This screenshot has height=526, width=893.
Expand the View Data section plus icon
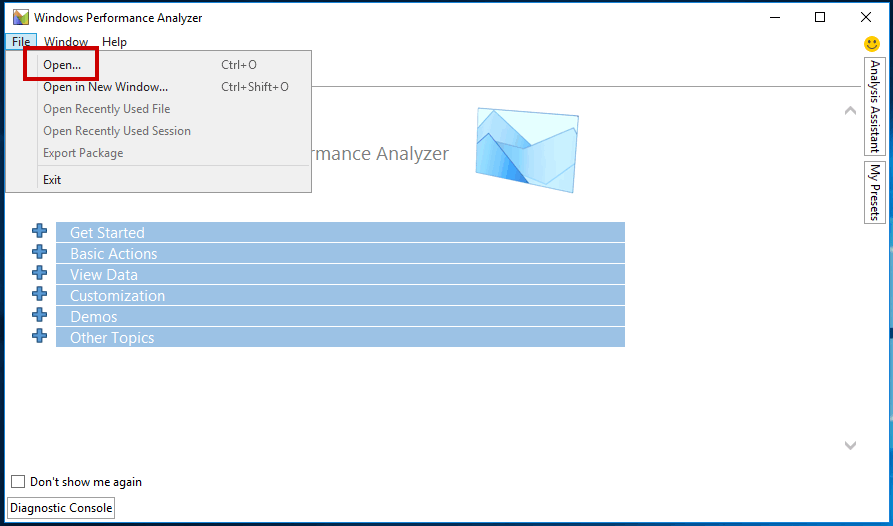tap(39, 273)
